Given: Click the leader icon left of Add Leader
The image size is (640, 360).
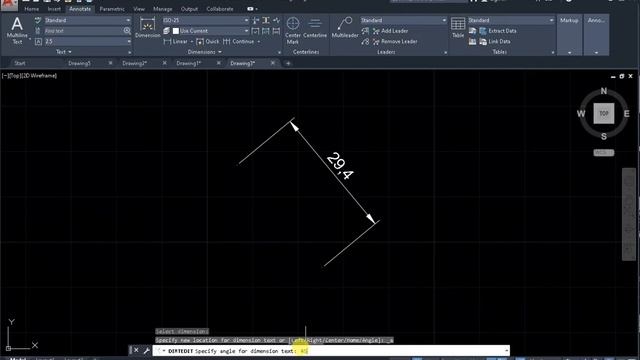Looking at the screenshot, I should point(365,31).
